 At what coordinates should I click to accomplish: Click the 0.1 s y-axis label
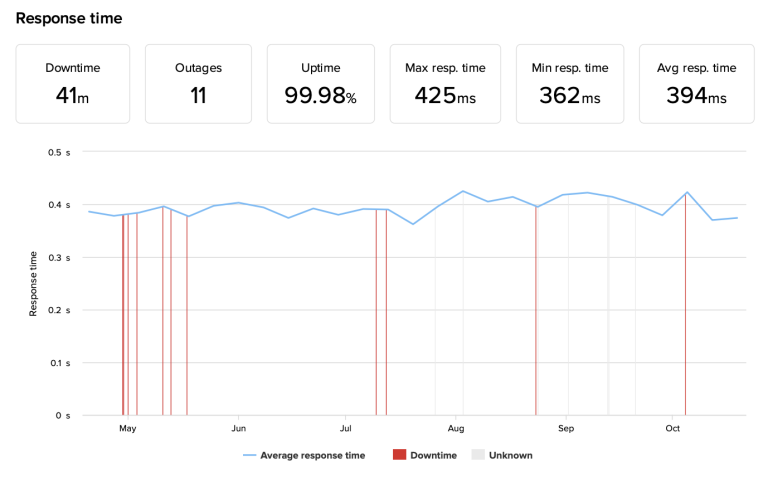pos(60,363)
